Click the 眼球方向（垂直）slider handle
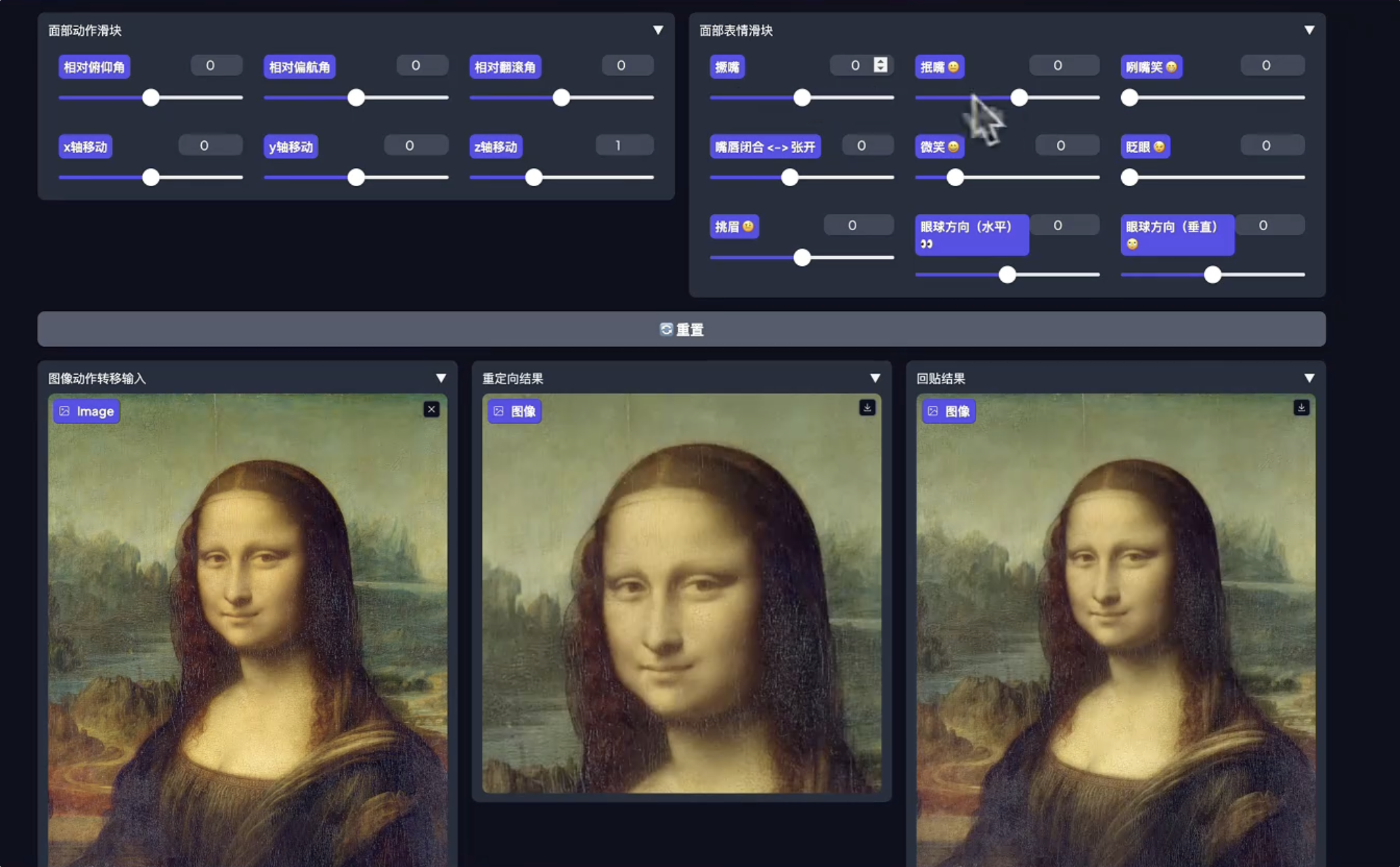The height and width of the screenshot is (867, 1400). (1212, 274)
